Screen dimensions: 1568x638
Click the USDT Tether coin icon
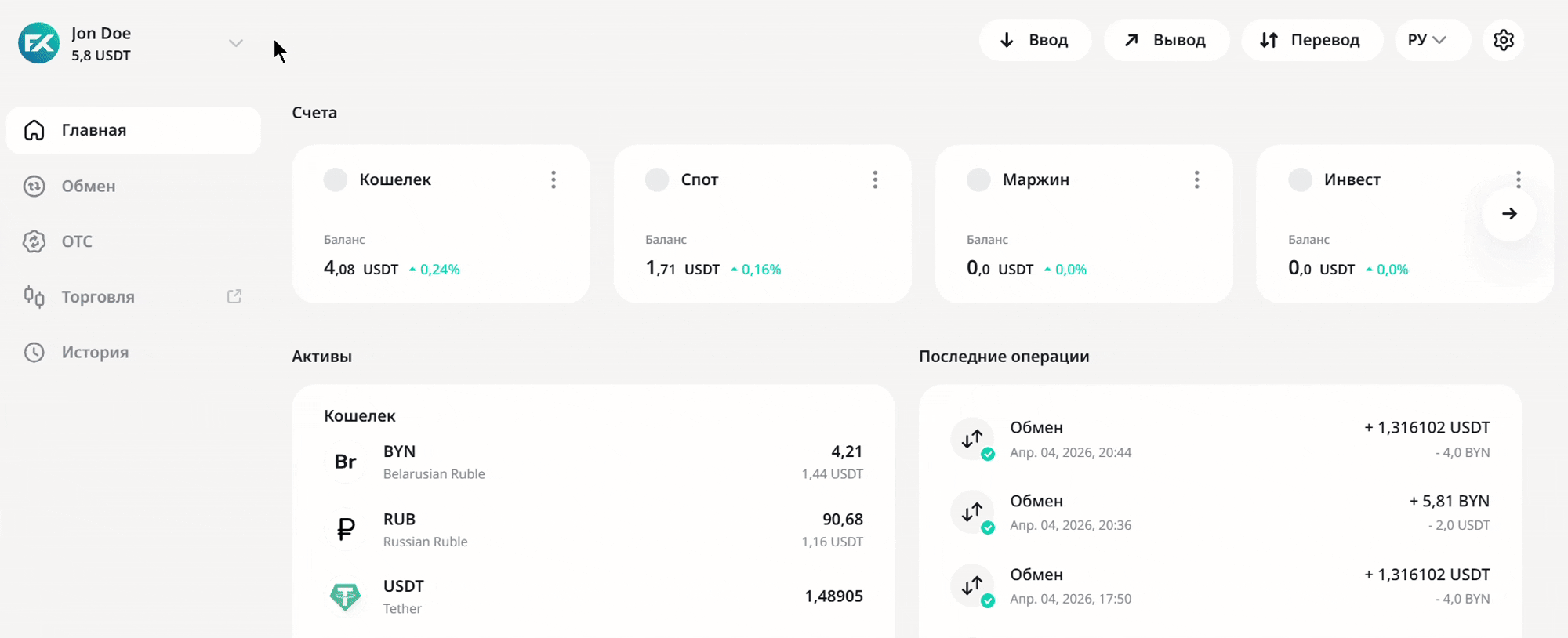pos(345,596)
